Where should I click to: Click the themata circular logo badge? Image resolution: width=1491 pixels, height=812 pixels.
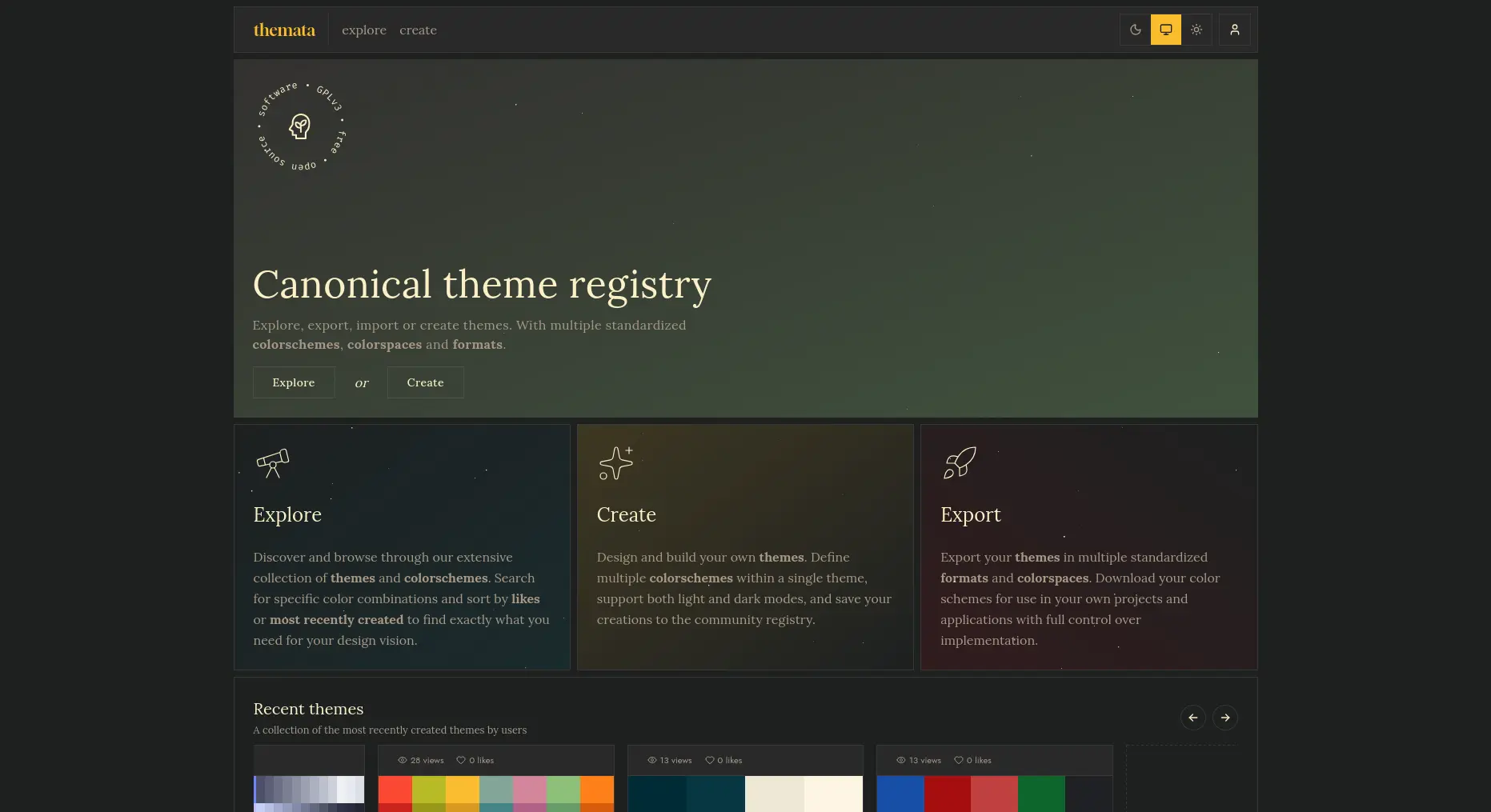pyautogui.click(x=300, y=126)
